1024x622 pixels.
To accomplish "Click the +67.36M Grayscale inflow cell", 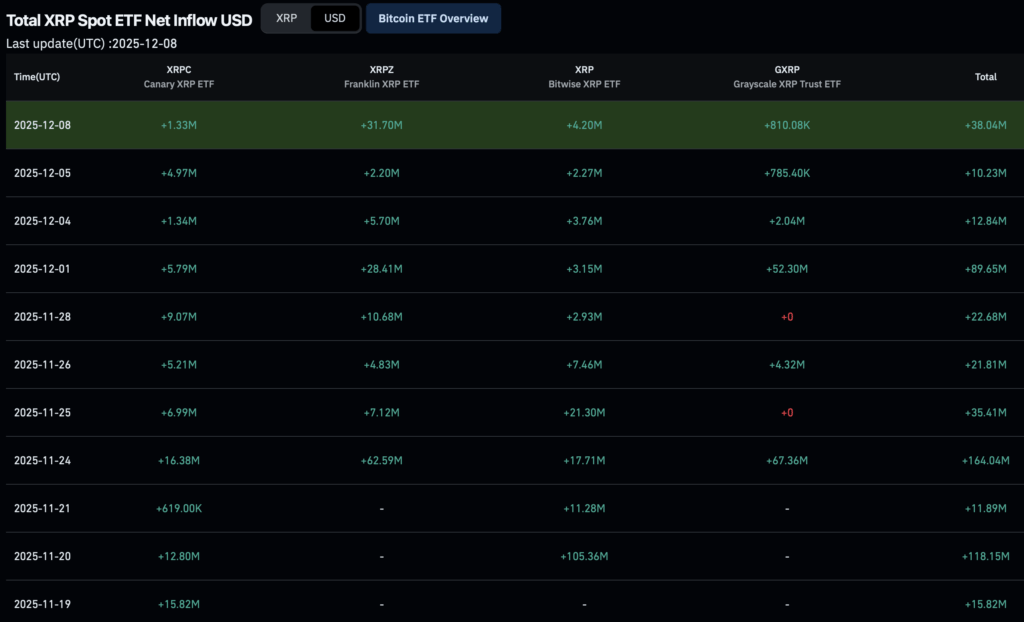I will (x=787, y=461).
